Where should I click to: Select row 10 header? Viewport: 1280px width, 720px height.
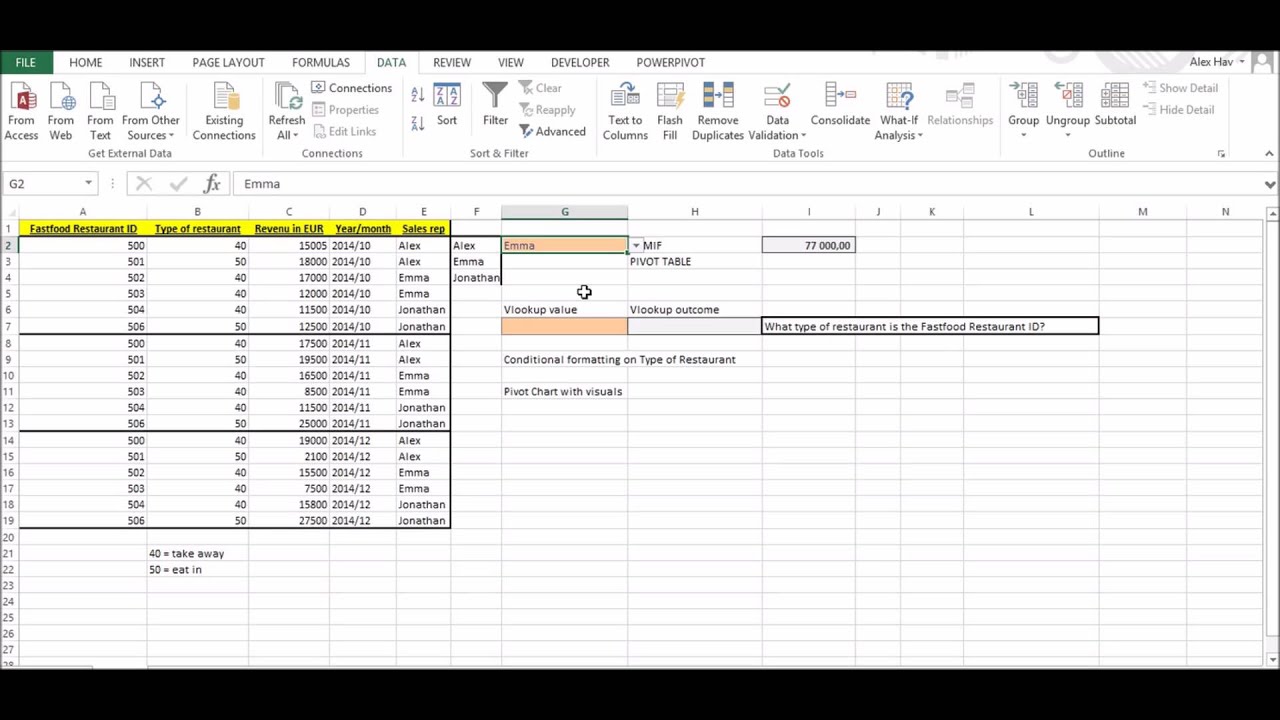pyautogui.click(x=9, y=375)
